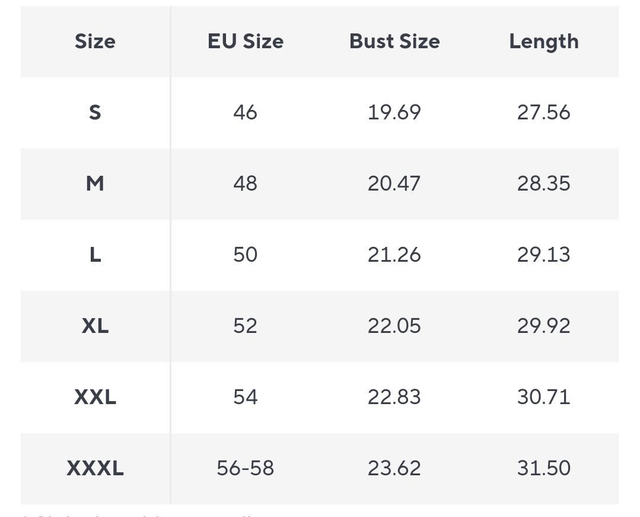The width and height of the screenshot is (640, 517).
Task: Select the Length column header
Action: tap(543, 41)
